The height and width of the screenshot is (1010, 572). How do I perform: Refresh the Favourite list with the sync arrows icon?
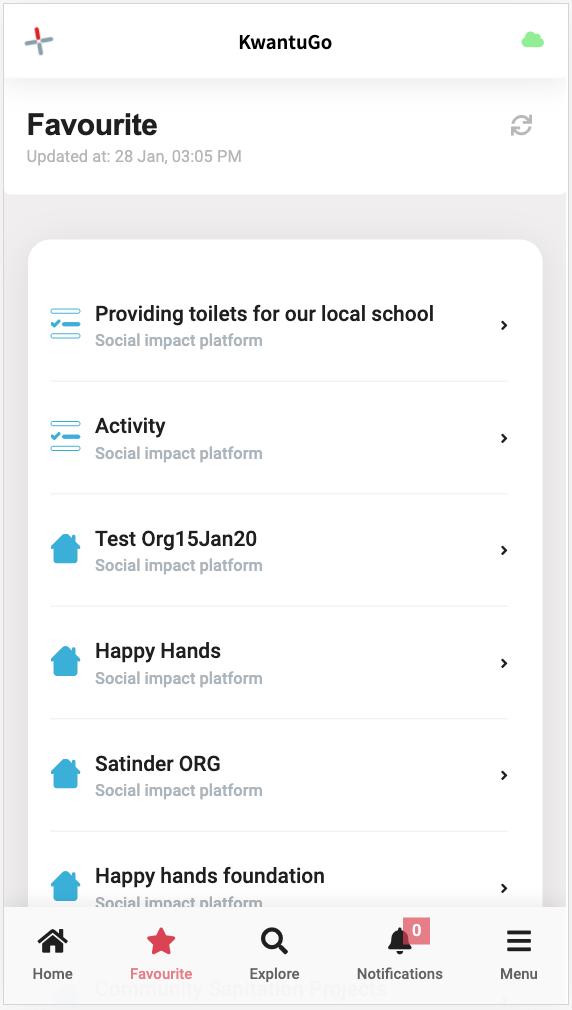521,125
